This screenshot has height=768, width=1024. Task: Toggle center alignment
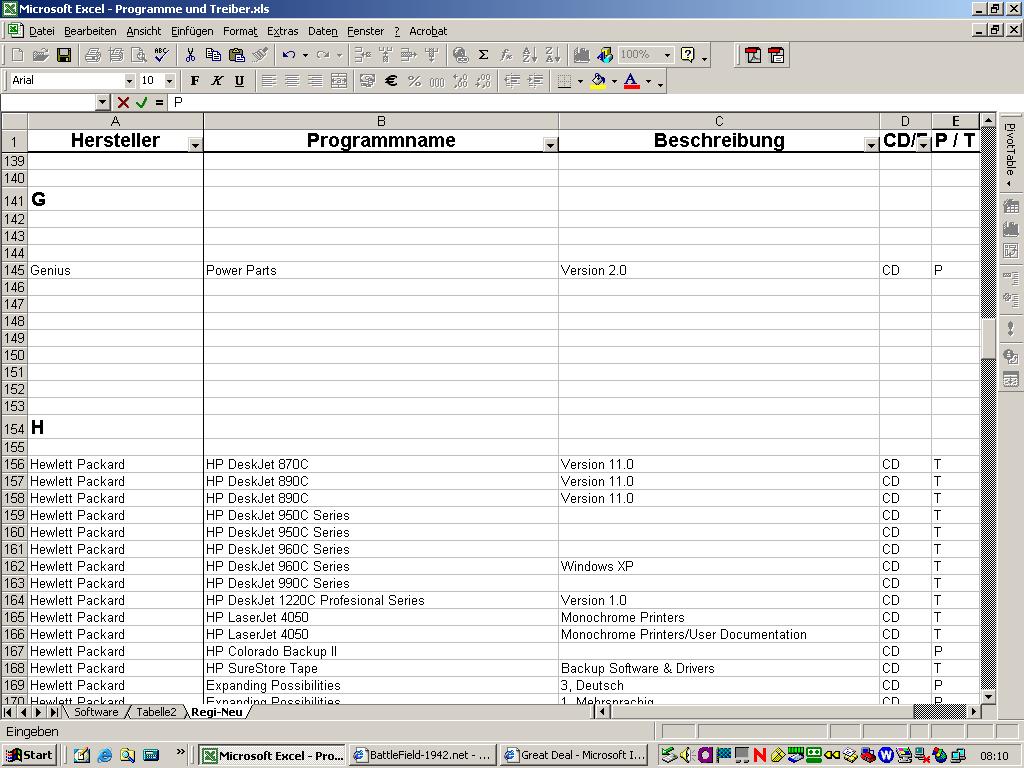(292, 81)
